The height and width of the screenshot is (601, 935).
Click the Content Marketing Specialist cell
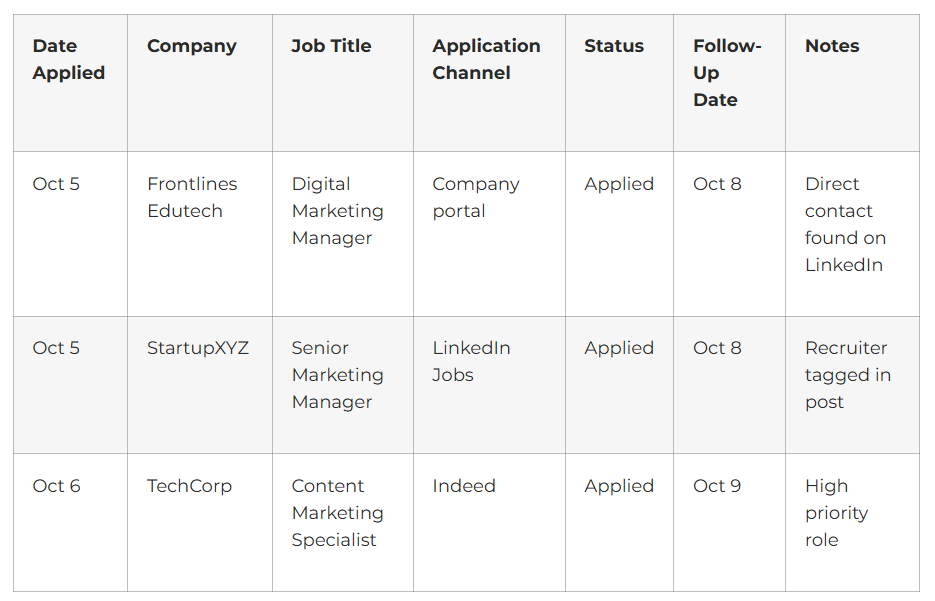coord(337,513)
